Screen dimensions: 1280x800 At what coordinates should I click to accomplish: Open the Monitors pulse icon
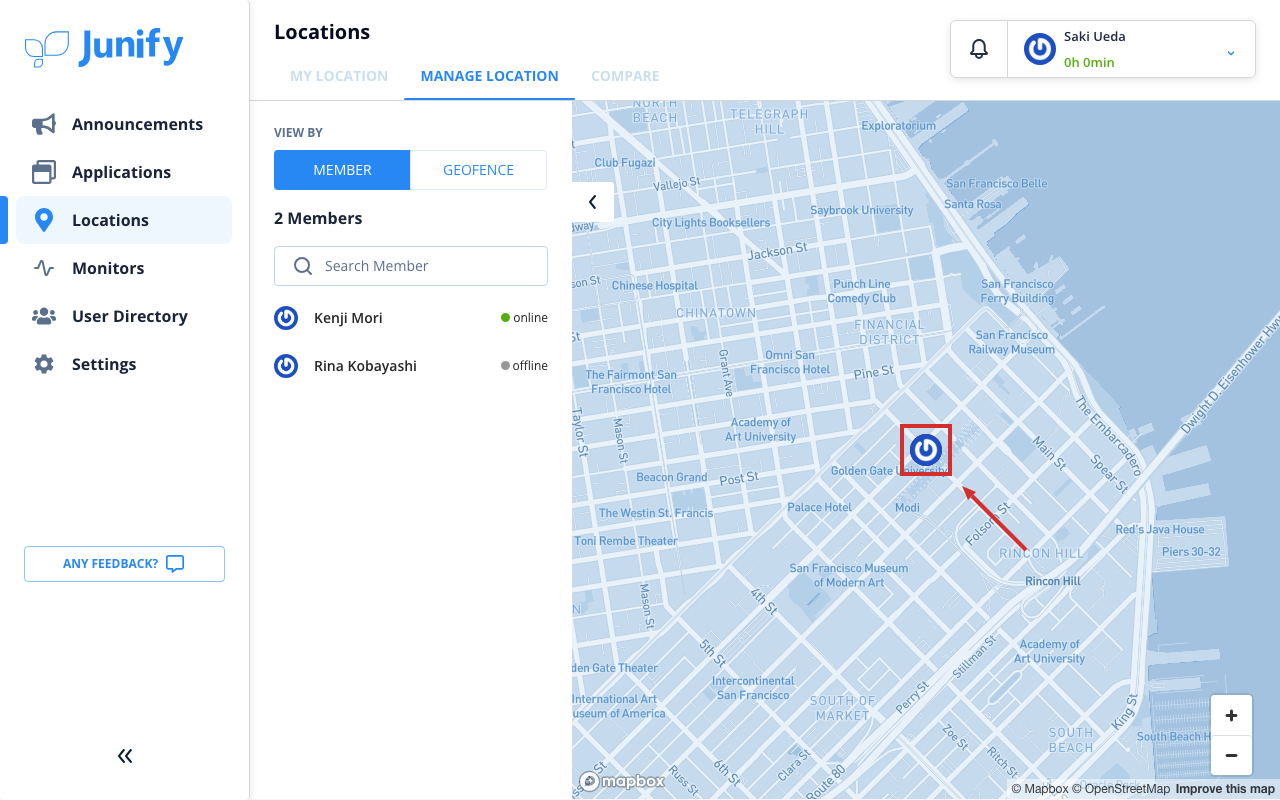[44, 268]
